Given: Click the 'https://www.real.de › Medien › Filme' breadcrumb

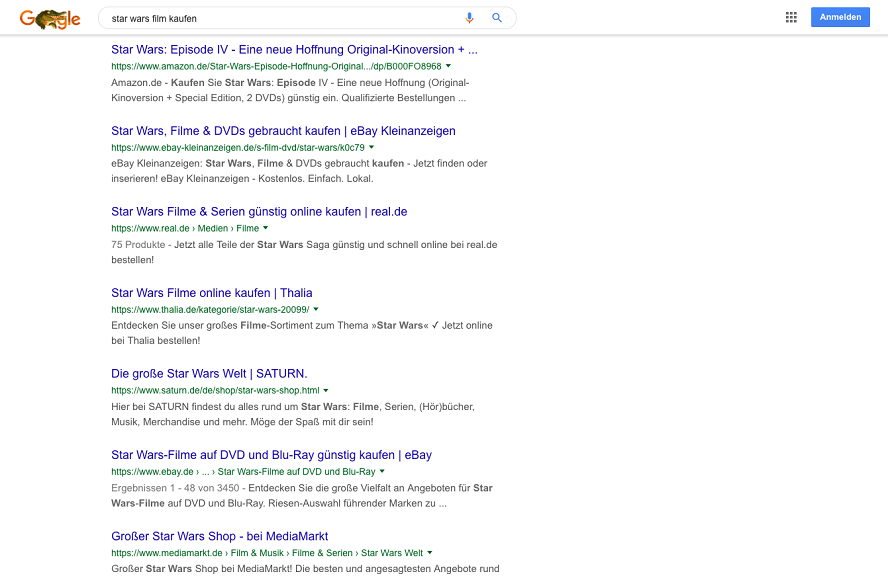Looking at the screenshot, I should [185, 228].
